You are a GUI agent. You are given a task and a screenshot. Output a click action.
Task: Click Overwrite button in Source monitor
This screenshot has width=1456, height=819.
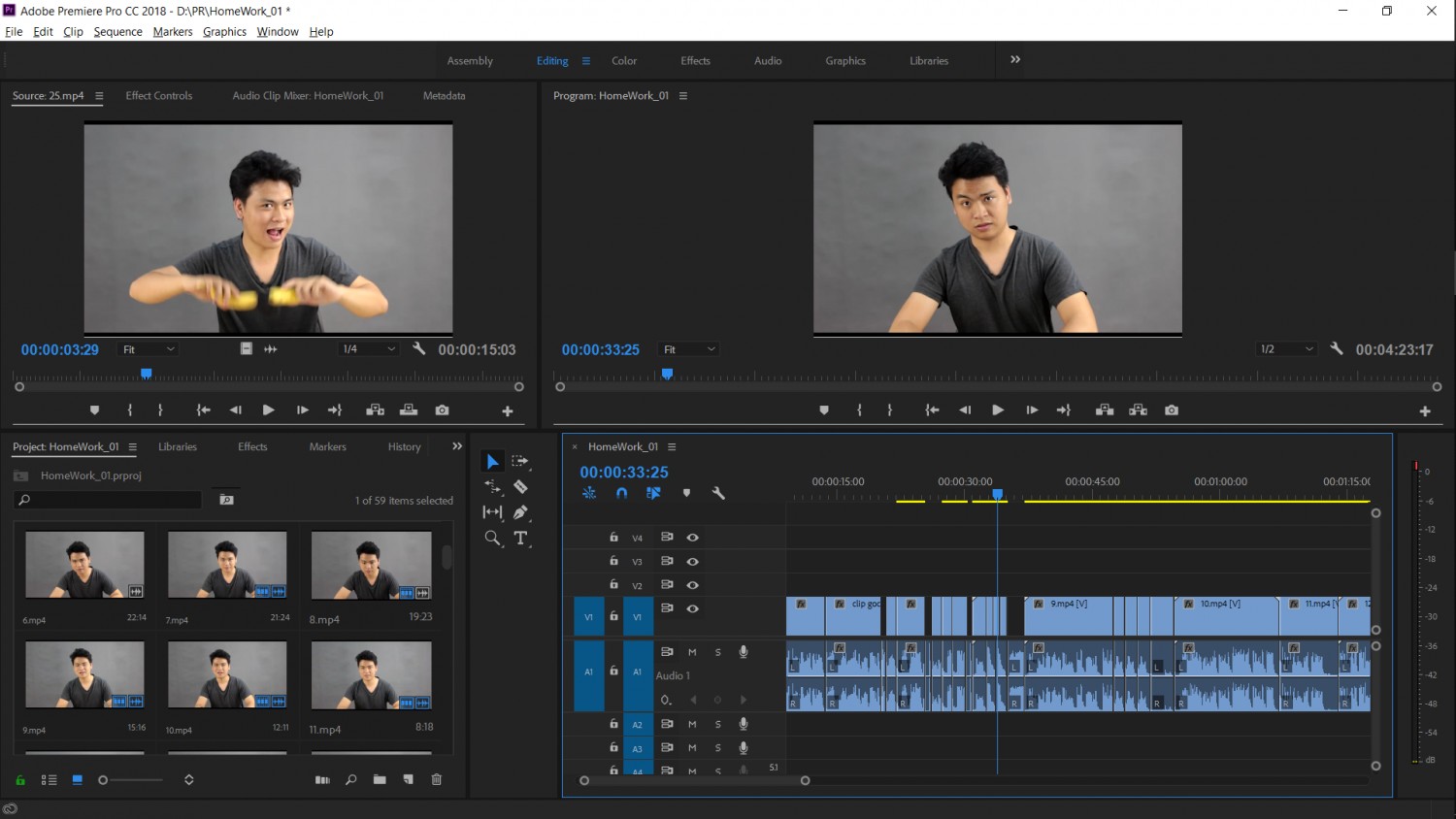[409, 410]
